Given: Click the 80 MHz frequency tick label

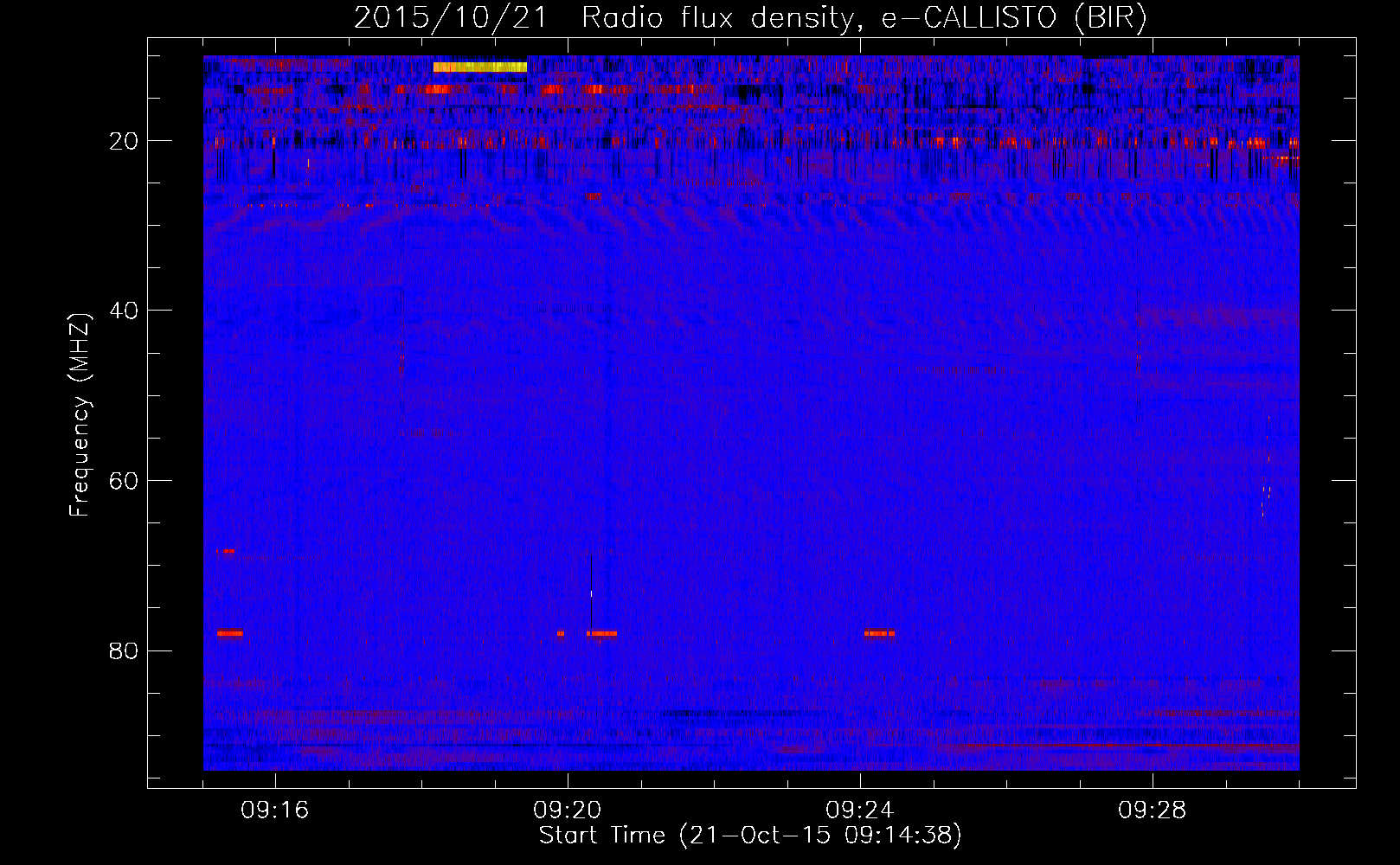Looking at the screenshot, I should 124,650.
